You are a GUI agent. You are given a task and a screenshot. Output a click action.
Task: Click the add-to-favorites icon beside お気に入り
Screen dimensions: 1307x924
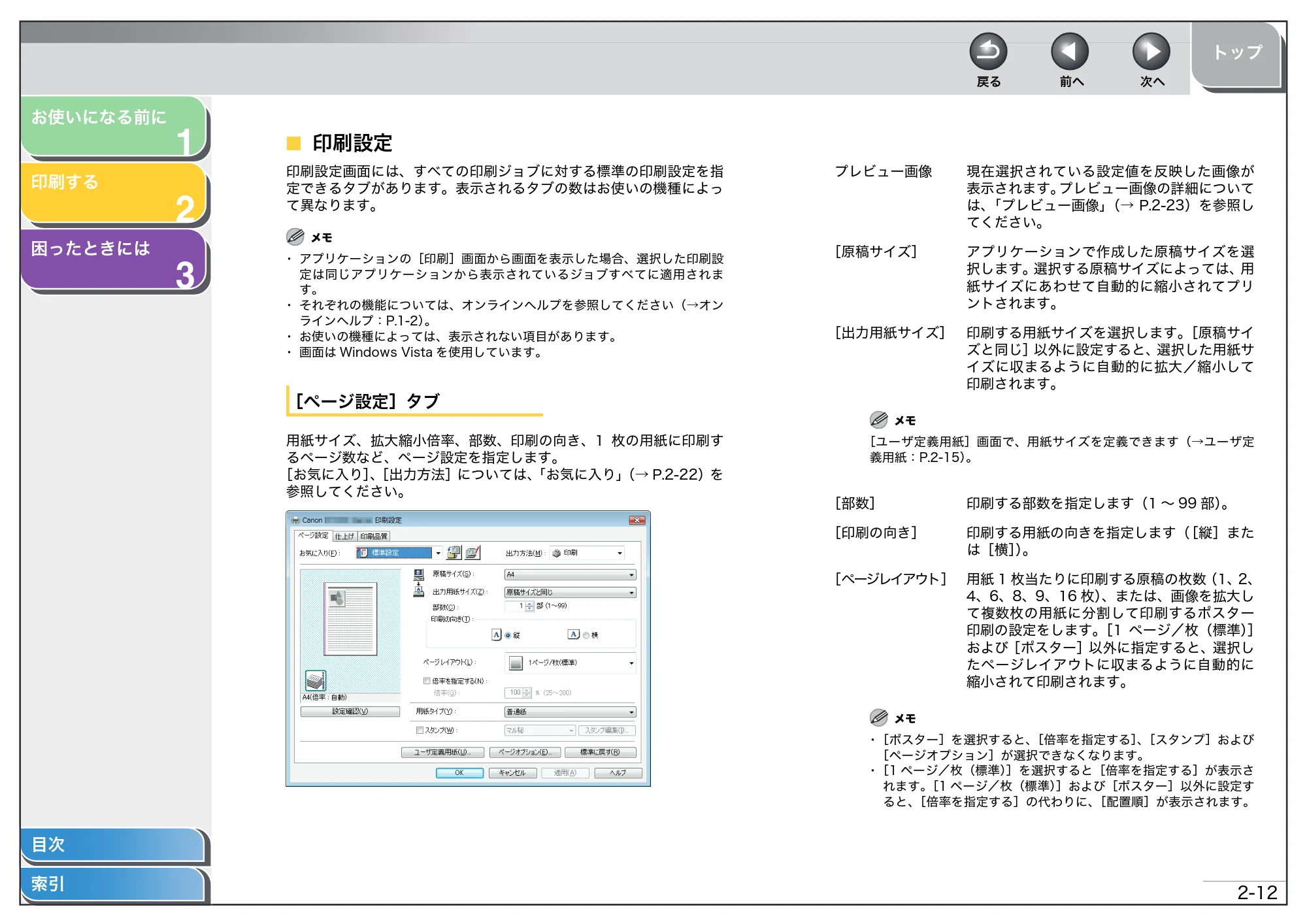tap(454, 553)
